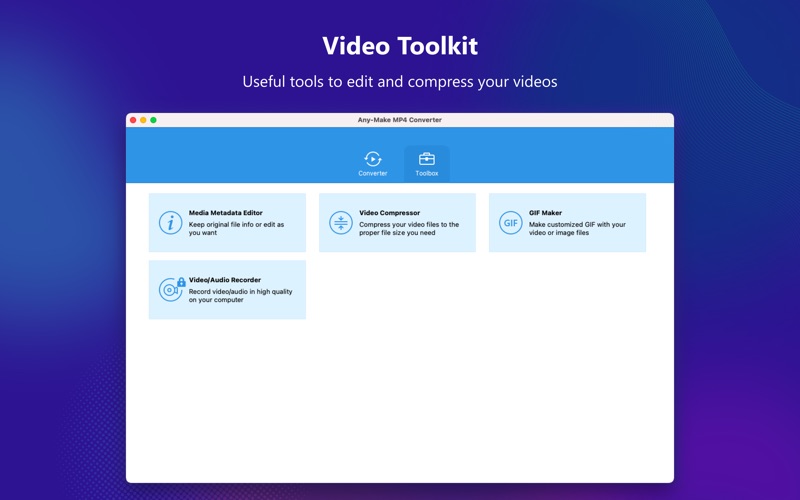Image resolution: width=800 pixels, height=500 pixels.
Task: Click the lock badge on Video/Audio Recorder
Action: 181,282
